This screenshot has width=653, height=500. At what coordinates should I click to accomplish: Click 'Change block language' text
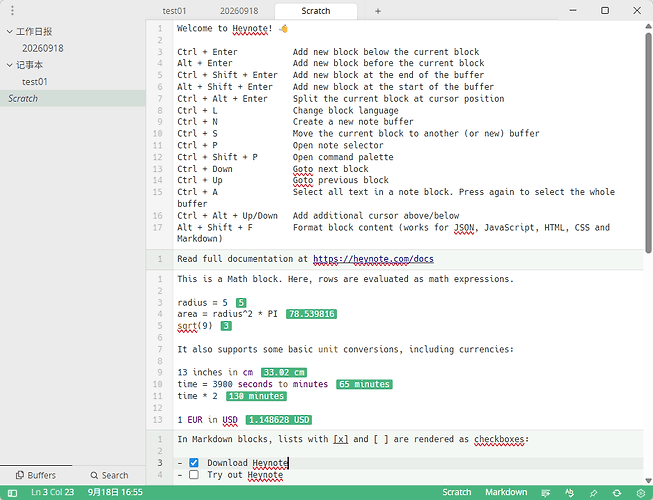345,110
